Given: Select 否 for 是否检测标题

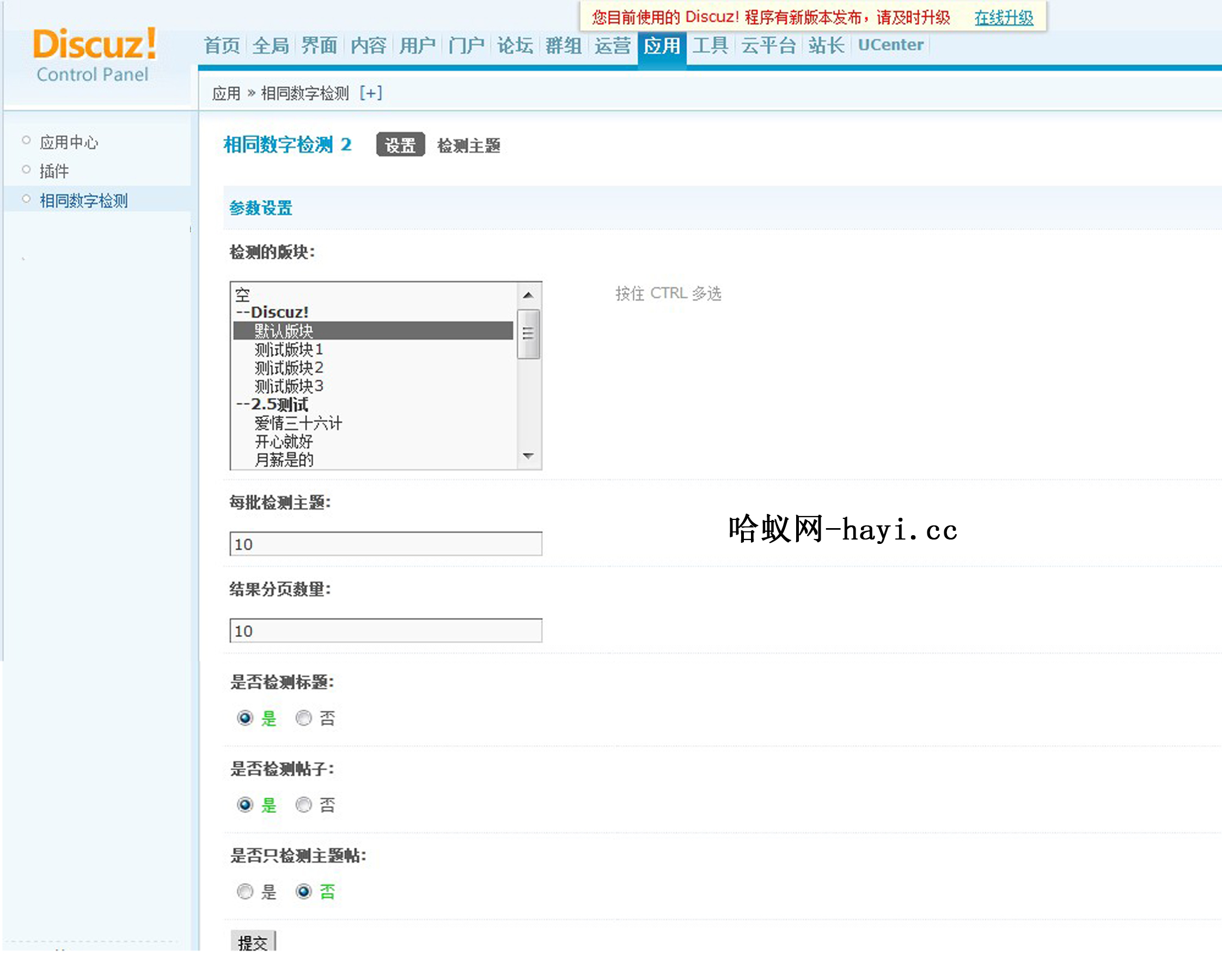Looking at the screenshot, I should tap(304, 718).
